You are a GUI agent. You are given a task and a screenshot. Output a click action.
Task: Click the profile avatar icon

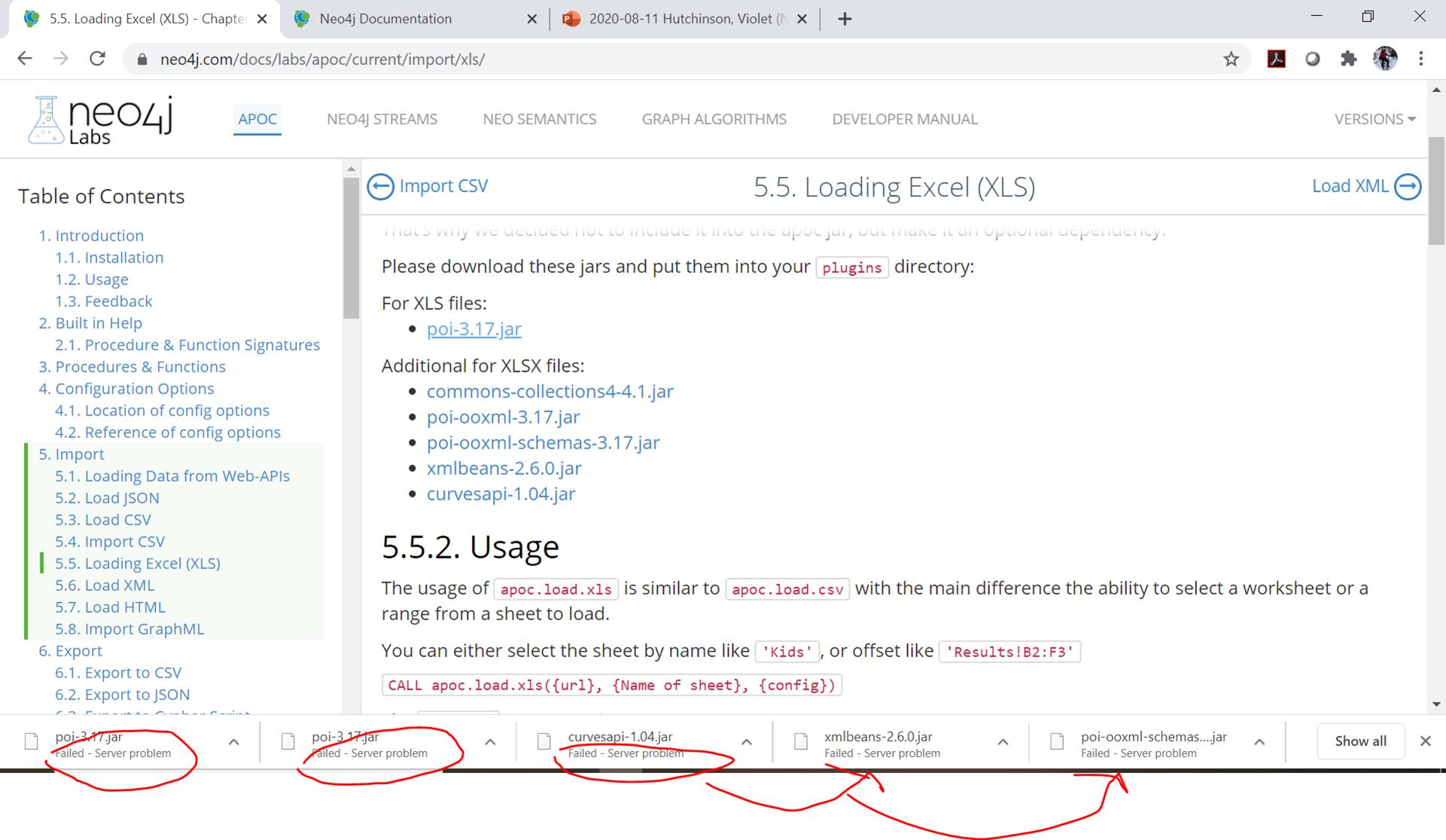(1386, 59)
